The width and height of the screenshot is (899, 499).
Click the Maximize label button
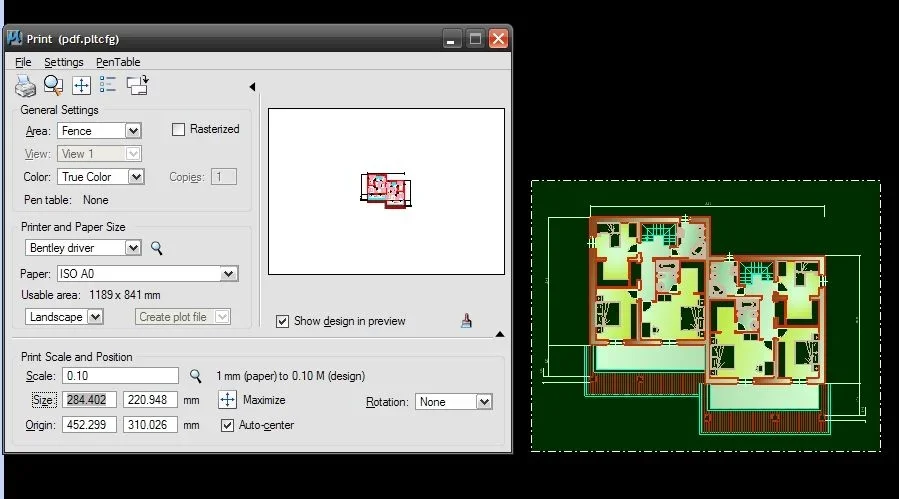[x=264, y=400]
